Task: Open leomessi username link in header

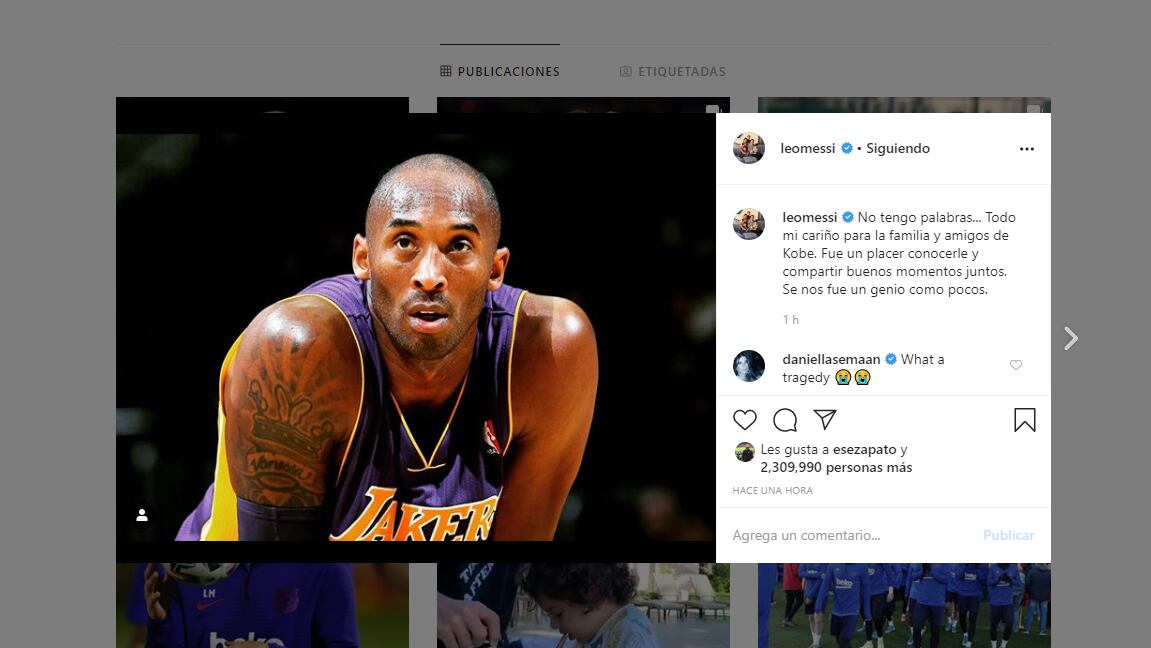Action: [x=808, y=149]
